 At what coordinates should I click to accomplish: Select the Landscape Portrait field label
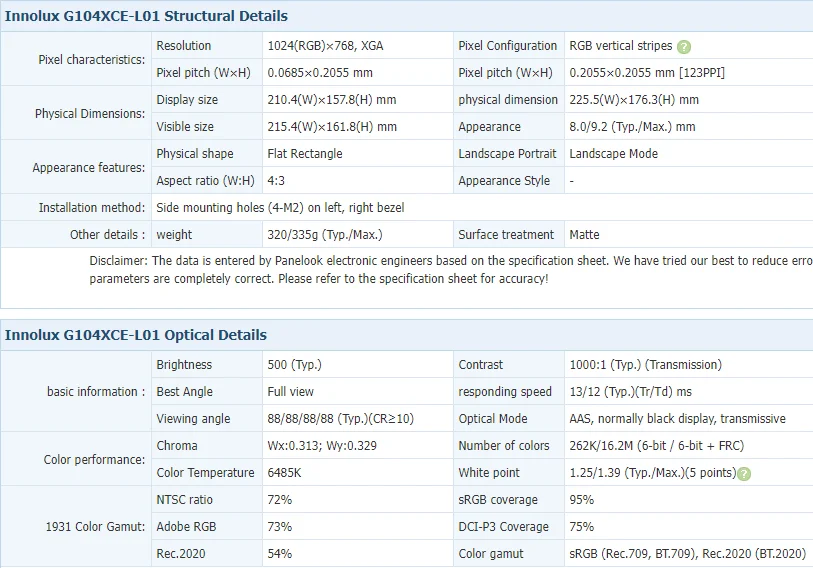pos(507,154)
